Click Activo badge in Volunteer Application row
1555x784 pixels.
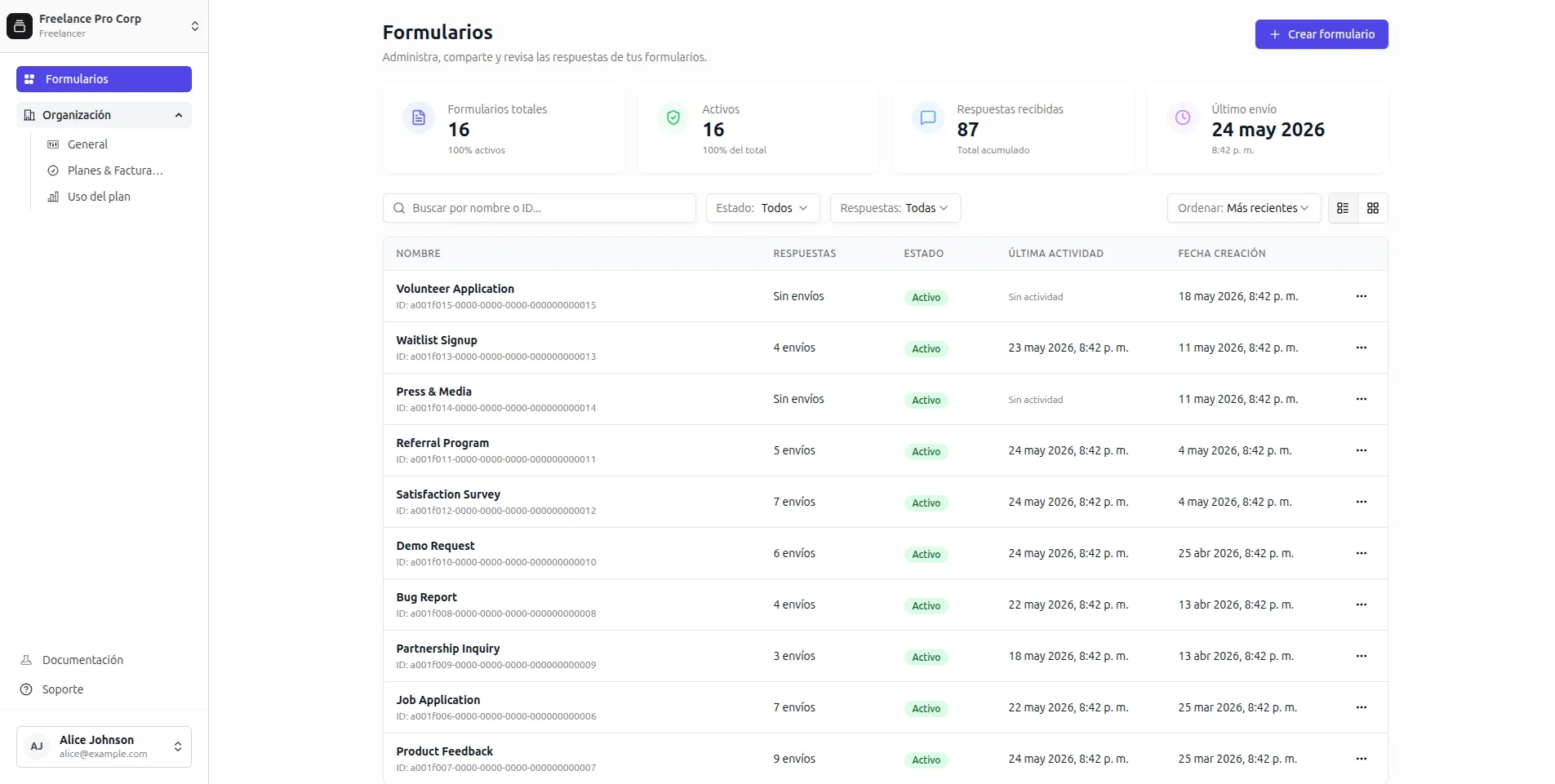(x=926, y=298)
